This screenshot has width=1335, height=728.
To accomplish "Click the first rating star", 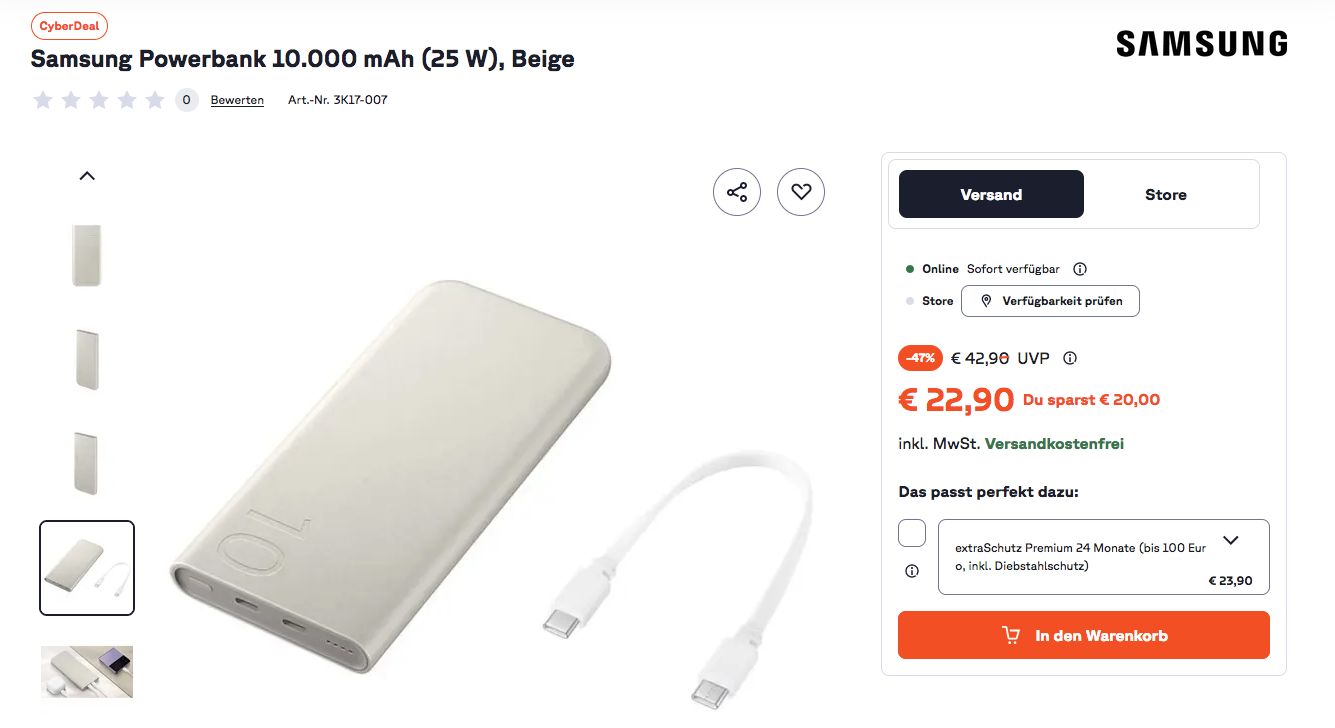I will (x=43, y=100).
